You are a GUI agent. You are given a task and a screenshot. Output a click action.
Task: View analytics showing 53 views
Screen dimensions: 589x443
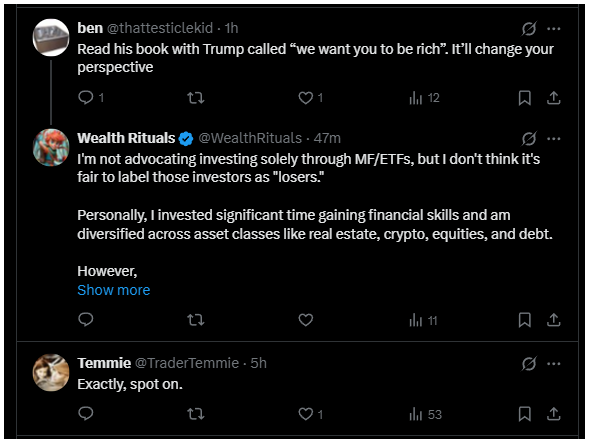[x=425, y=414]
